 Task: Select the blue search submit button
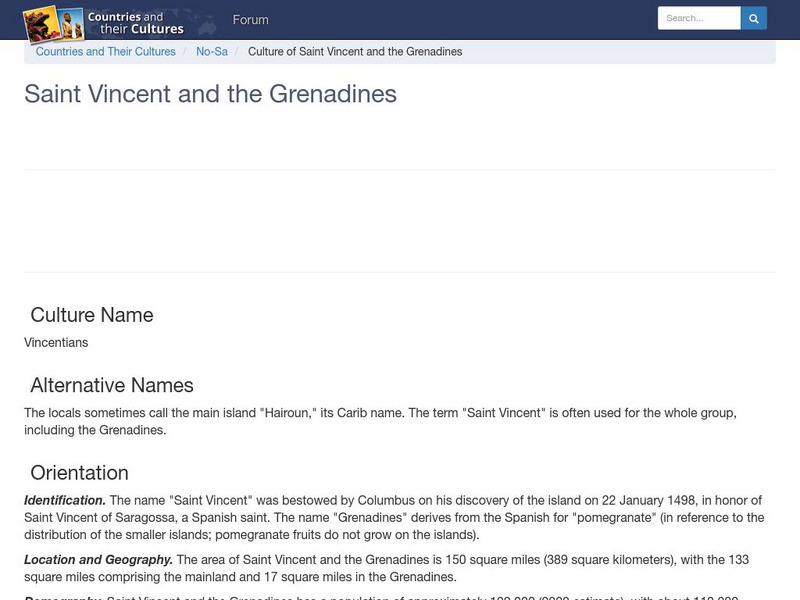(753, 17)
